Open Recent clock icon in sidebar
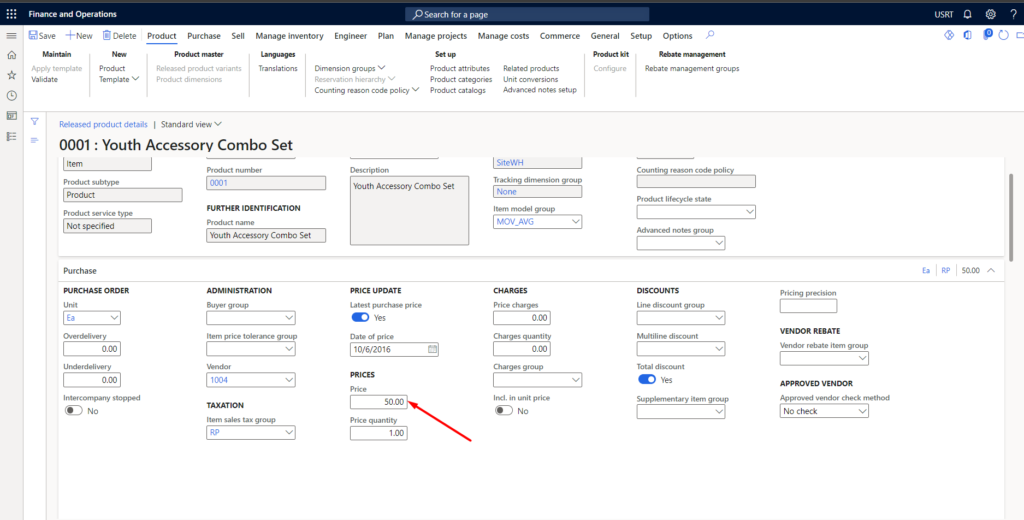Image resolution: width=1024 pixels, height=520 pixels. (11, 95)
